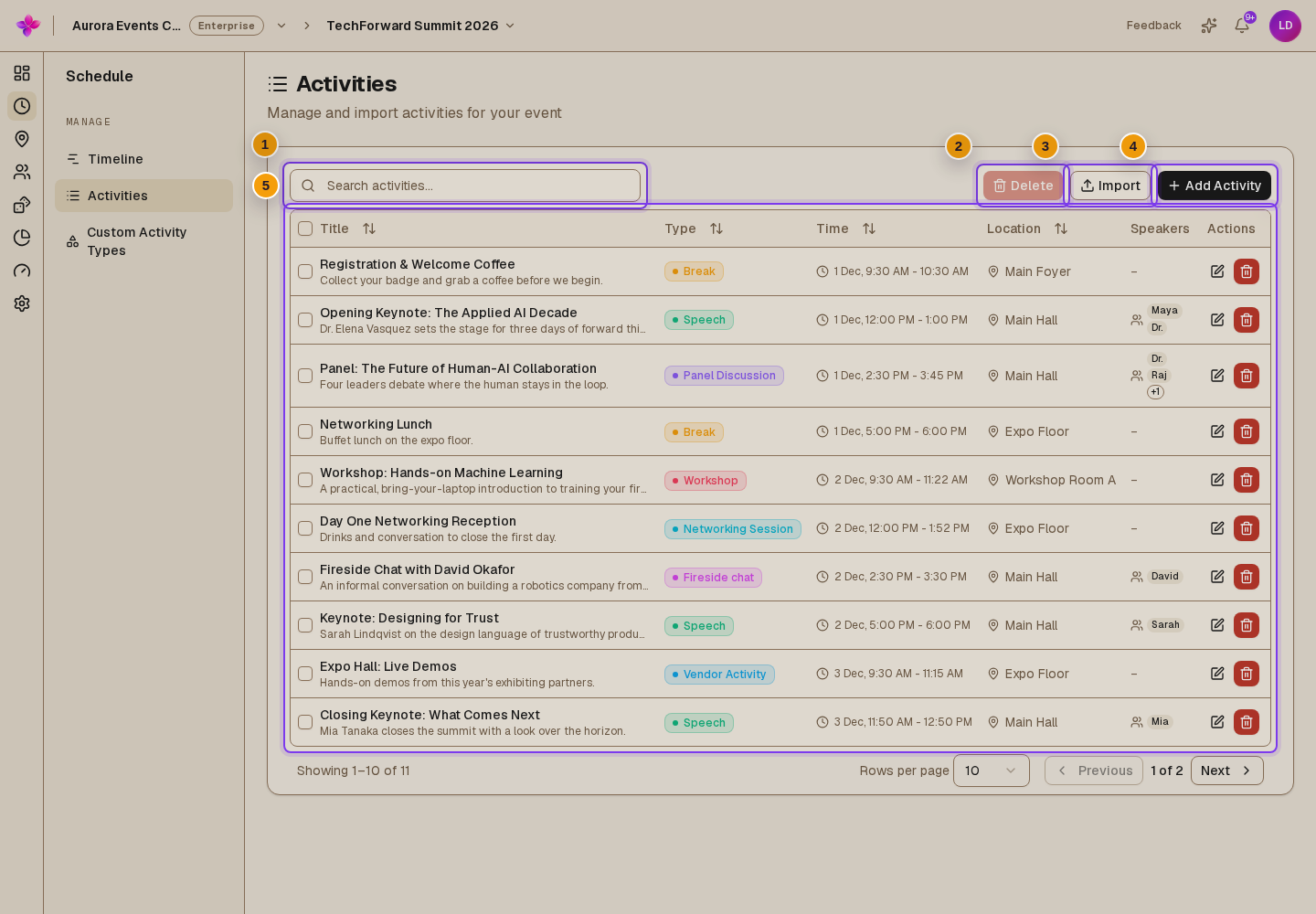Click Add Activity button
This screenshot has width=1316, height=914.
click(x=1215, y=186)
